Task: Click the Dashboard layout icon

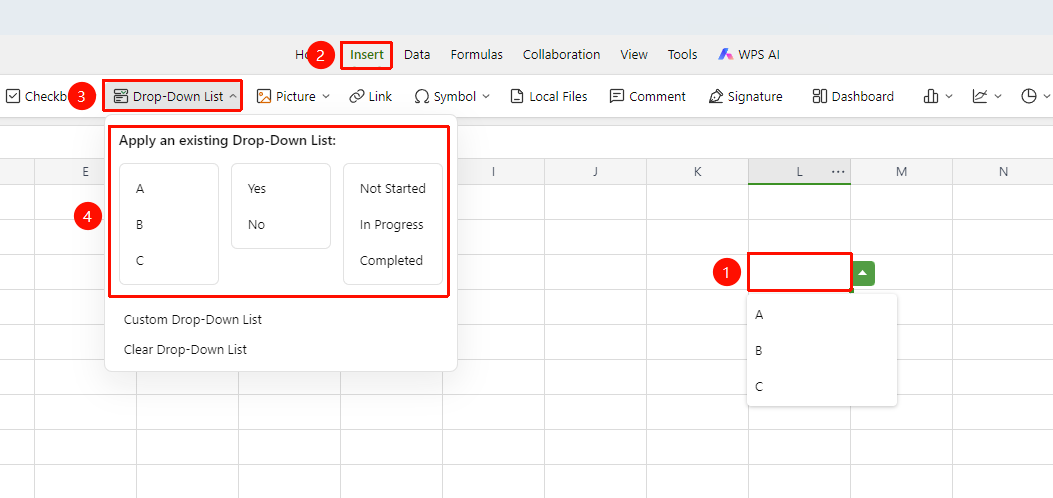Action: tap(819, 97)
